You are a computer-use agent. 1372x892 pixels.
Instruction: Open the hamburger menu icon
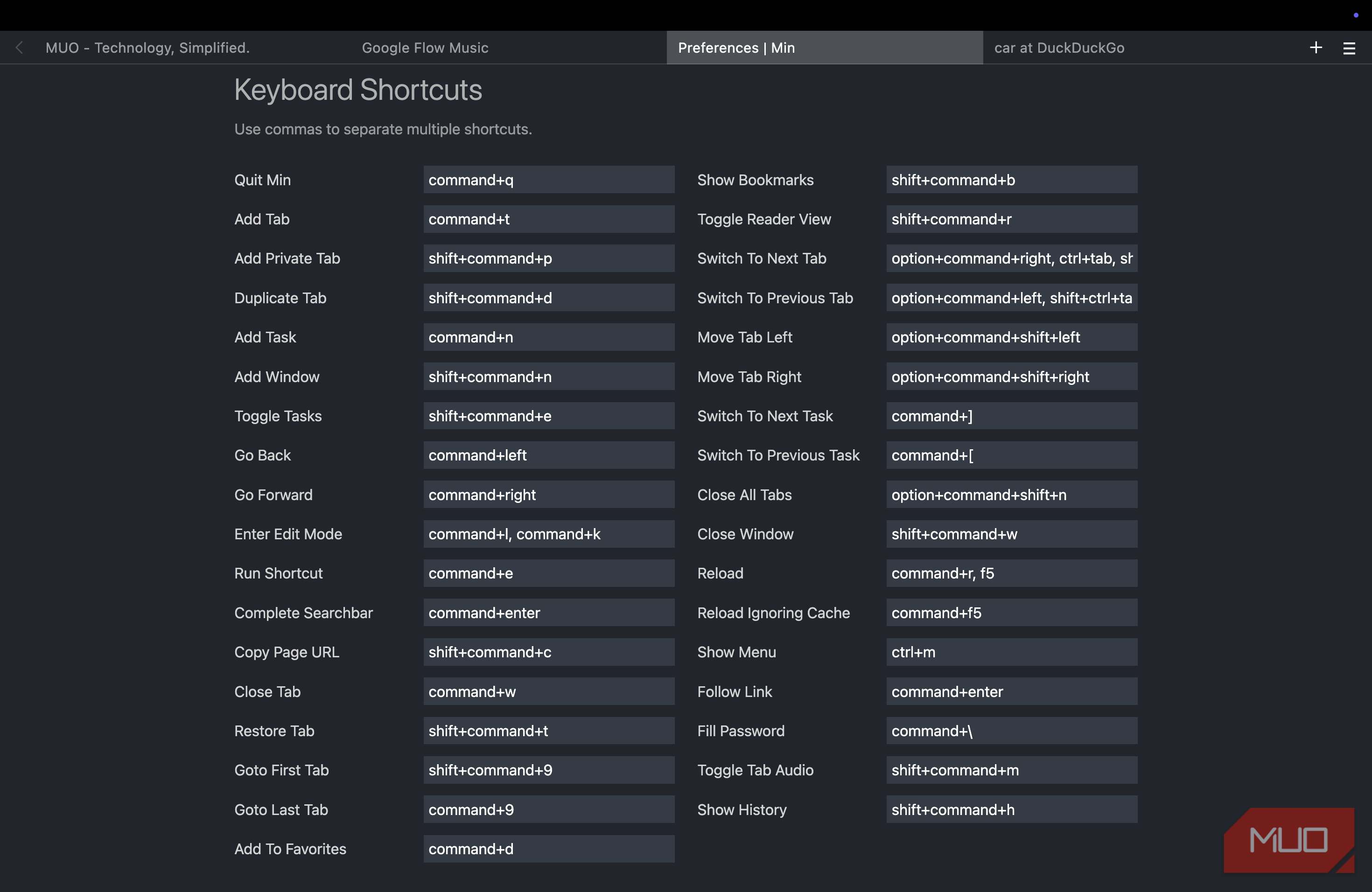coord(1349,49)
